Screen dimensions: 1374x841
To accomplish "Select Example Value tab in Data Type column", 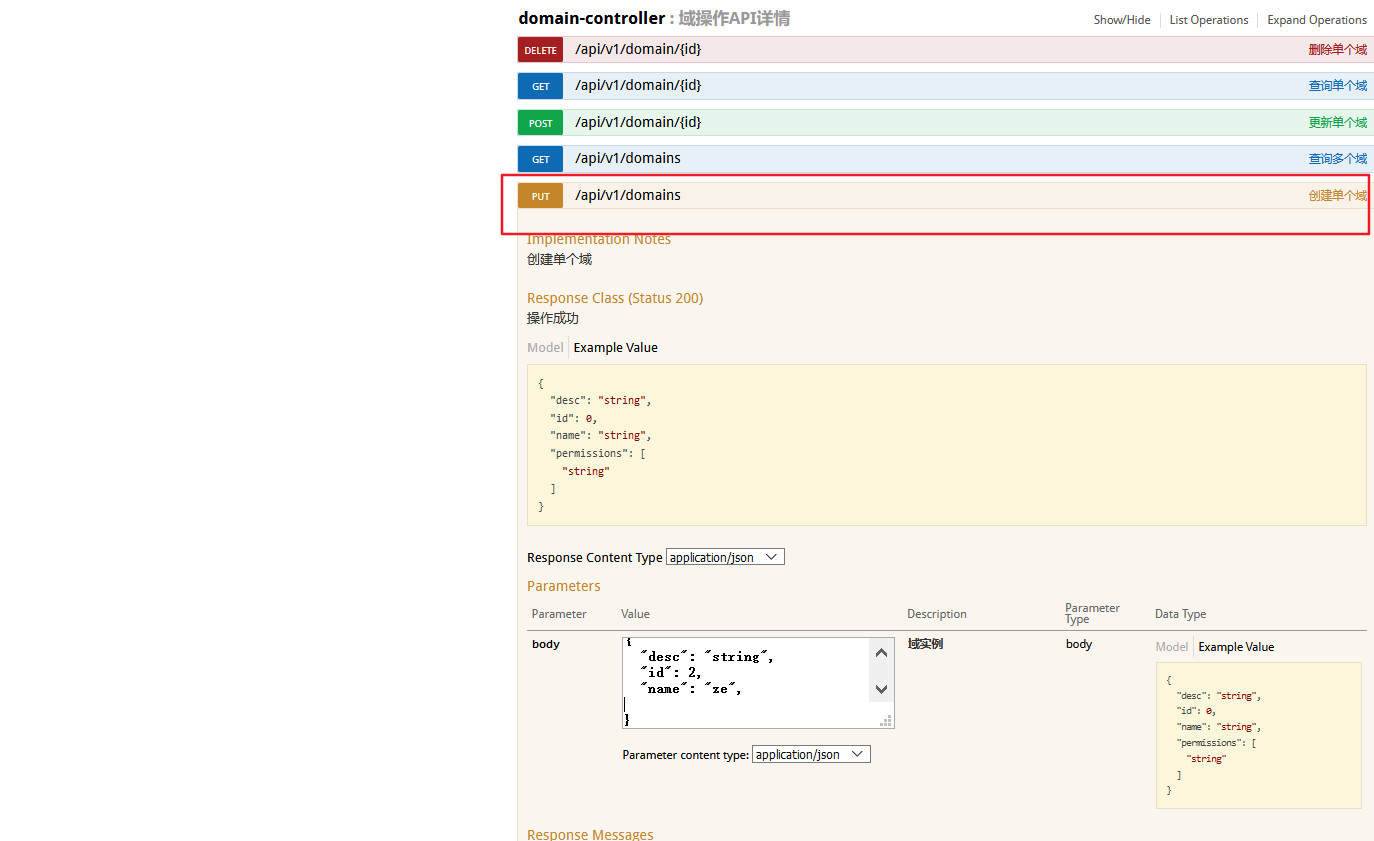I will pos(1236,647).
